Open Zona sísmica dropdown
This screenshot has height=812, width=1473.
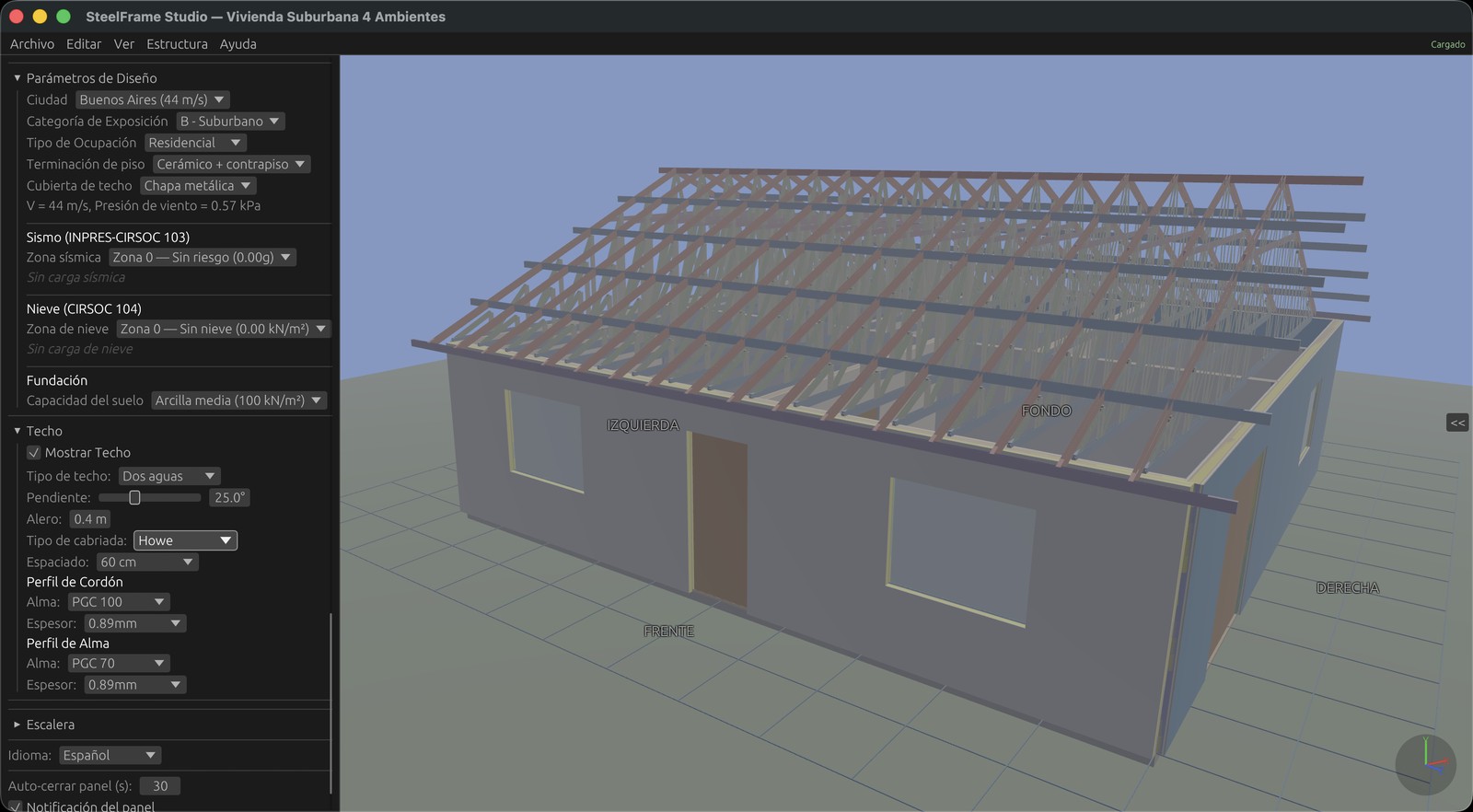coord(202,258)
